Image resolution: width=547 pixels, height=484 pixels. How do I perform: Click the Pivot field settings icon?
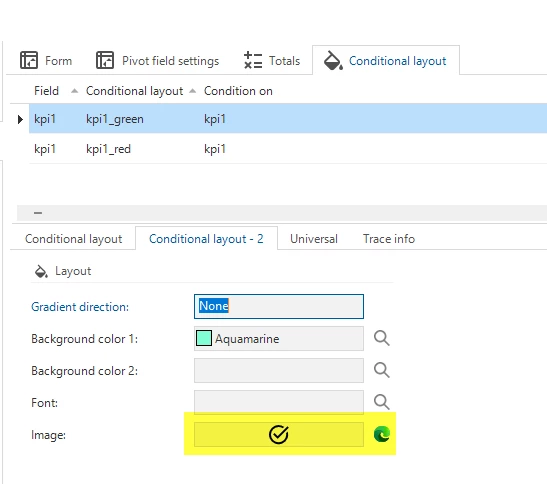click(x=105, y=60)
